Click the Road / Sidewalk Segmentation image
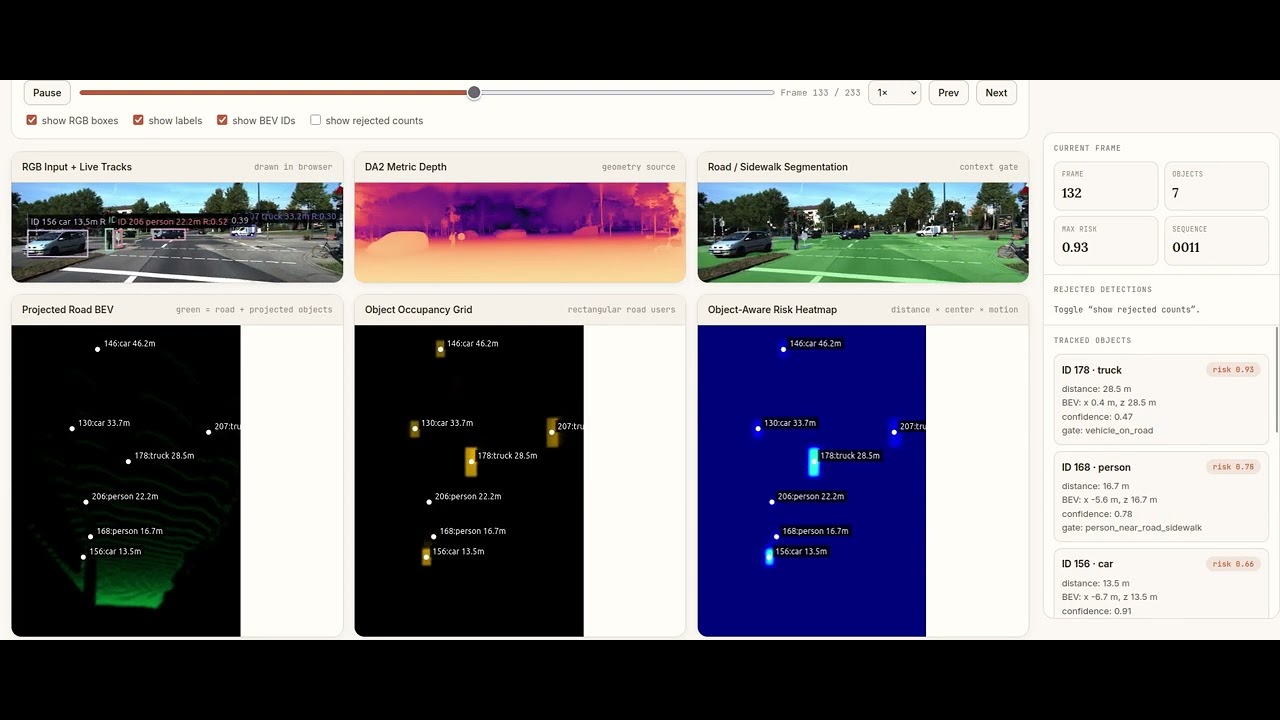This screenshot has height=720, width=1280. pyautogui.click(x=863, y=232)
